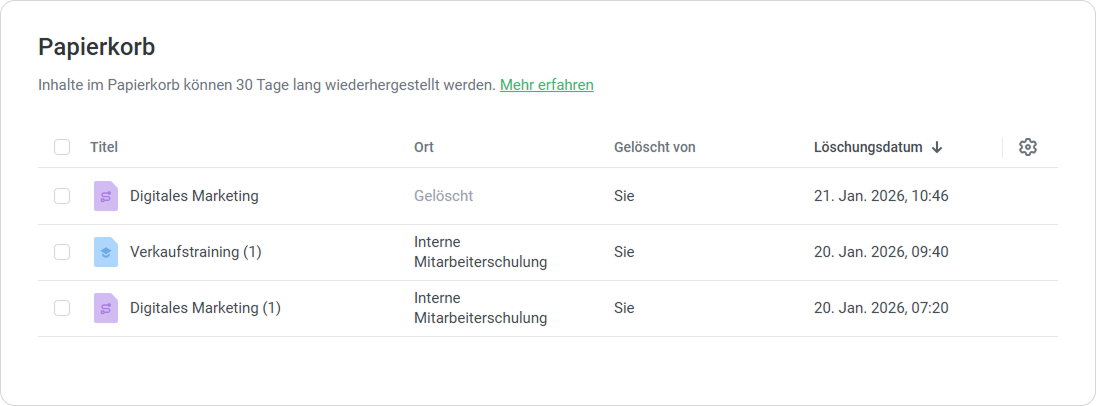Toggle the select-all checkbox in the header
Viewport: 1096px width, 406px height.
tap(62, 147)
